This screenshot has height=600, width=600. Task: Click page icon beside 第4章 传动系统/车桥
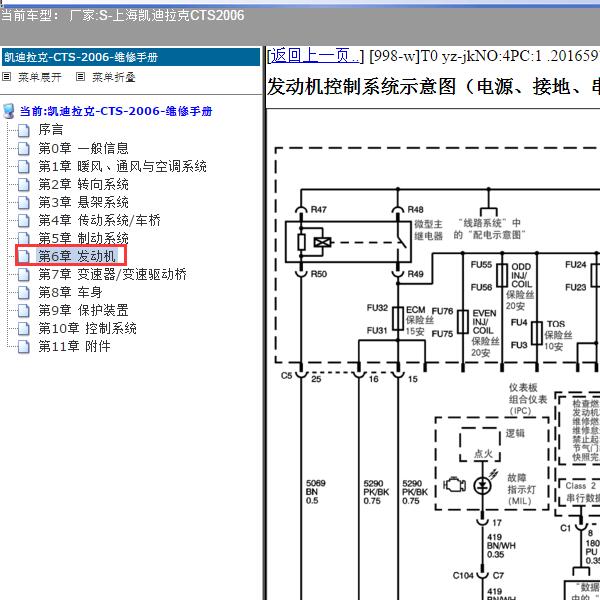[24, 221]
